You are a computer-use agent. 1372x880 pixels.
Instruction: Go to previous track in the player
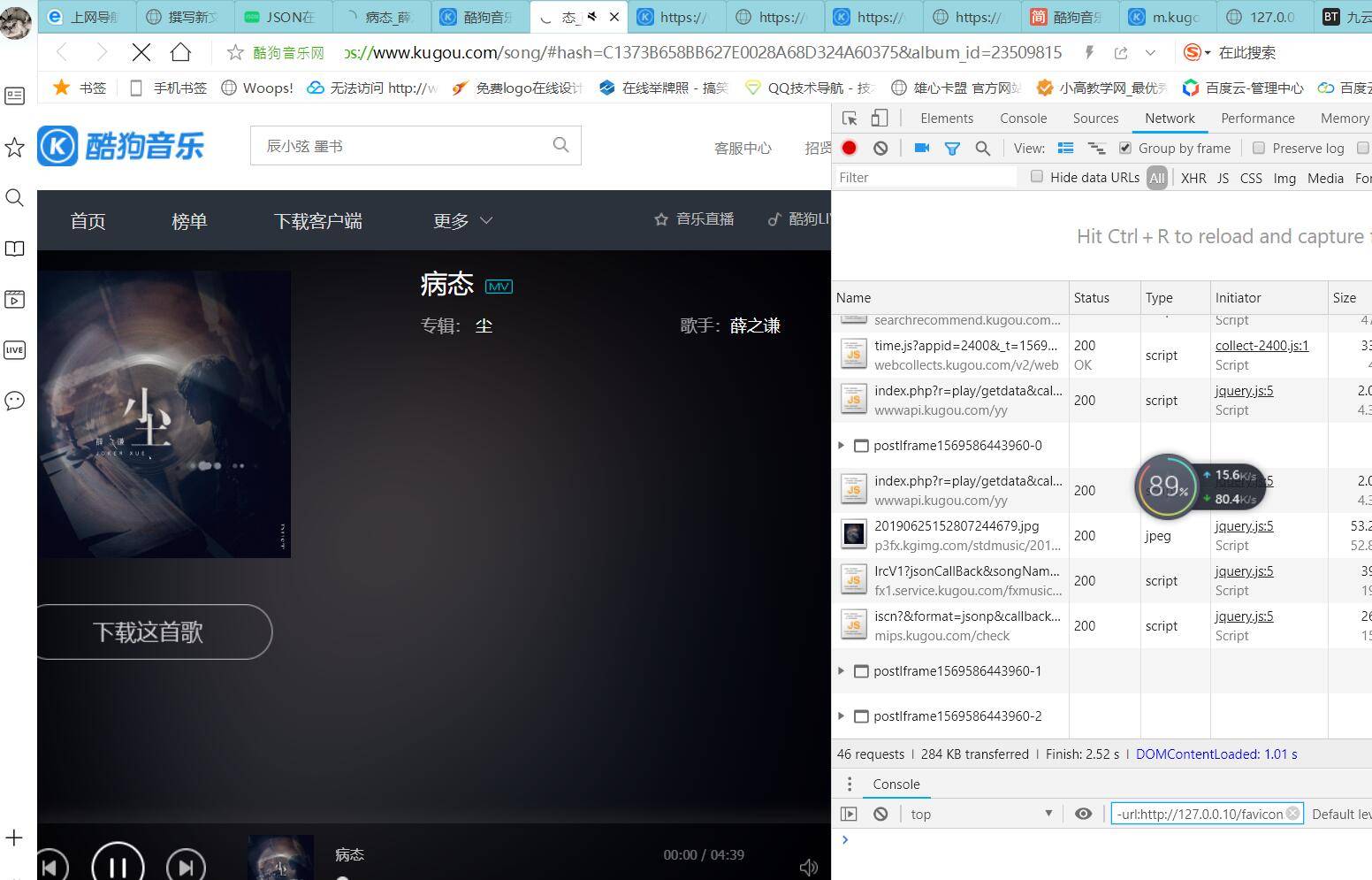pyautogui.click(x=52, y=867)
